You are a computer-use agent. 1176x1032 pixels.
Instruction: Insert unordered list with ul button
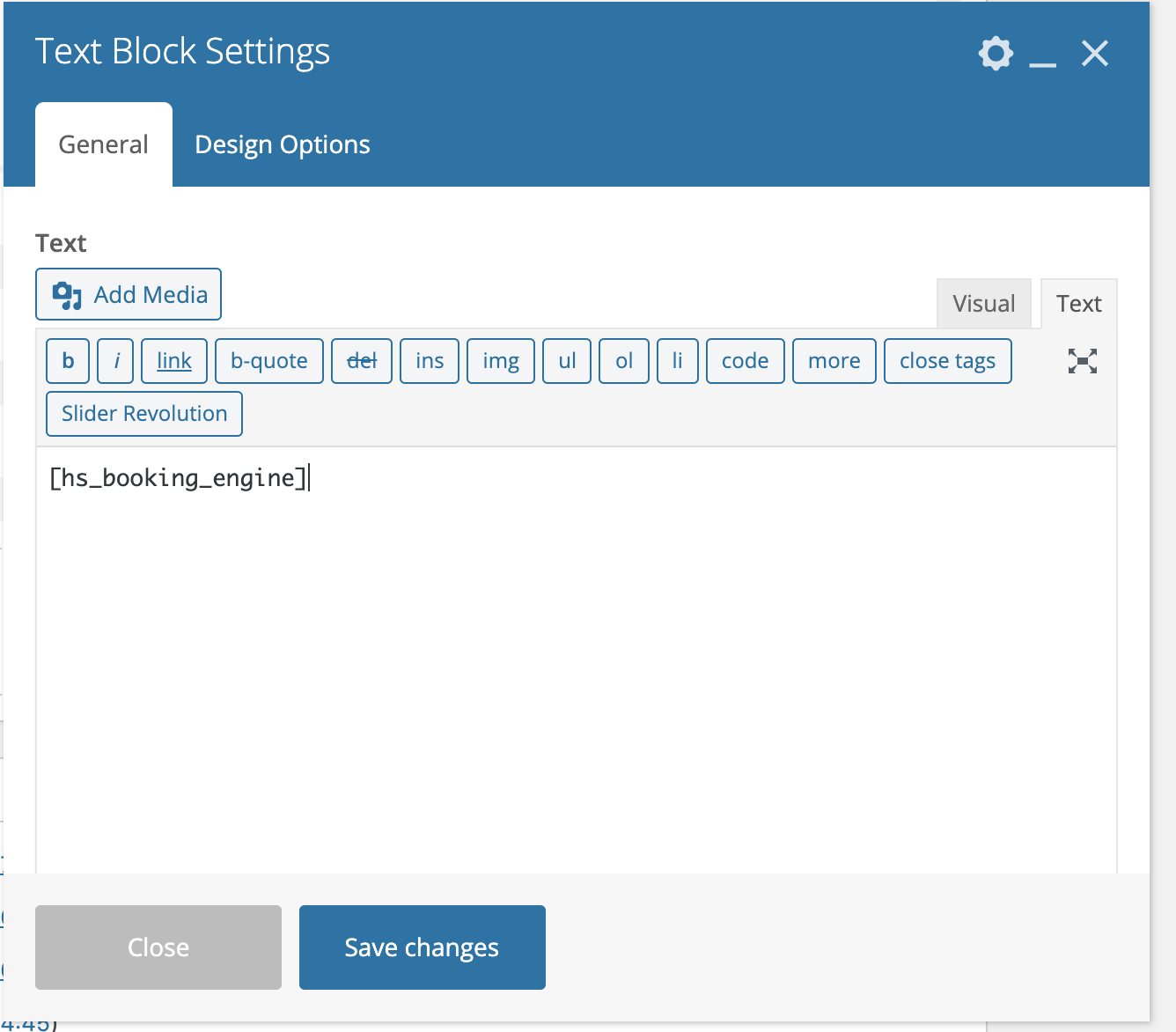click(567, 361)
